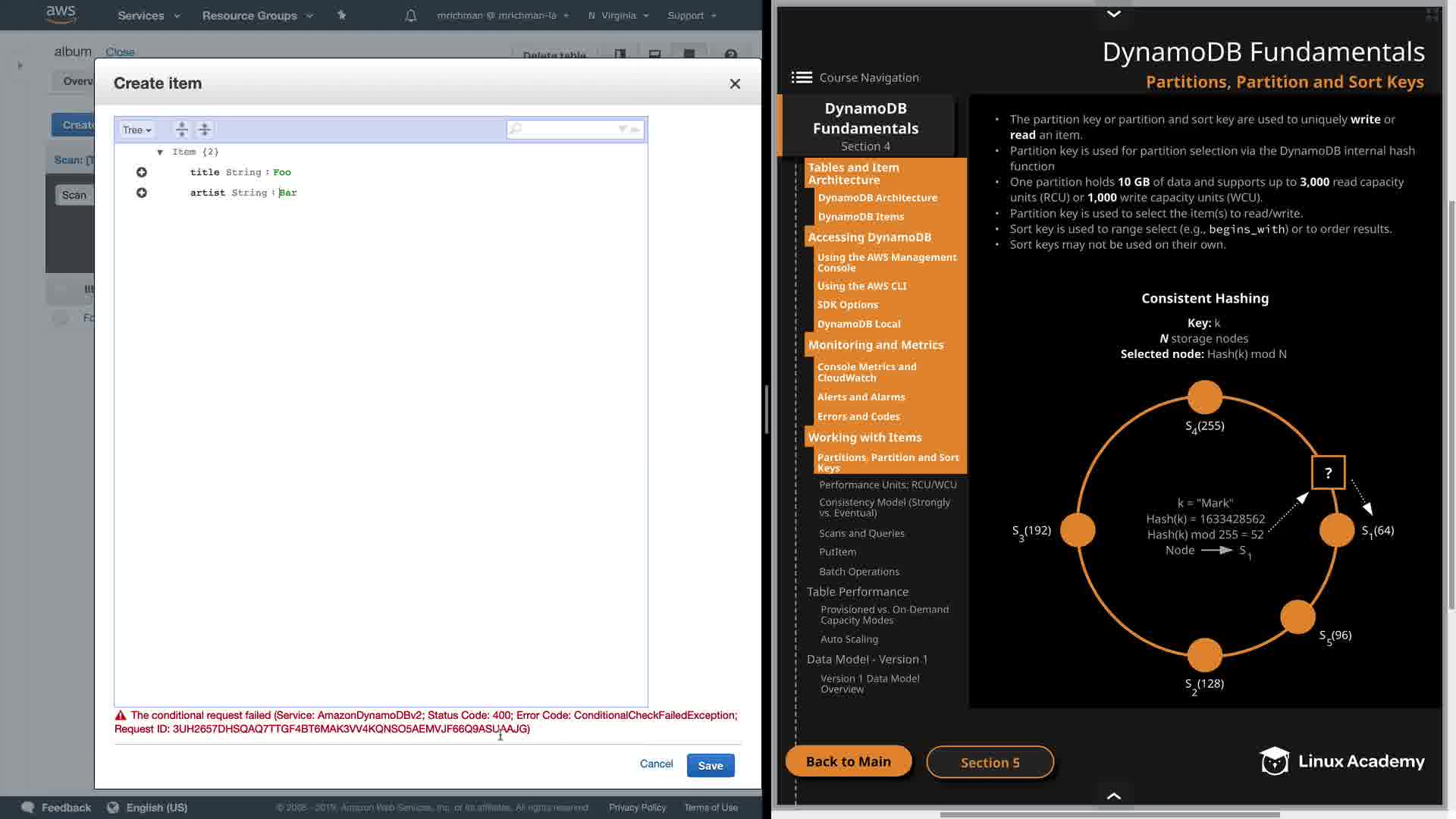Screen dimensions: 1456x819
Task: Go to Section 5
Action: pos(990,762)
